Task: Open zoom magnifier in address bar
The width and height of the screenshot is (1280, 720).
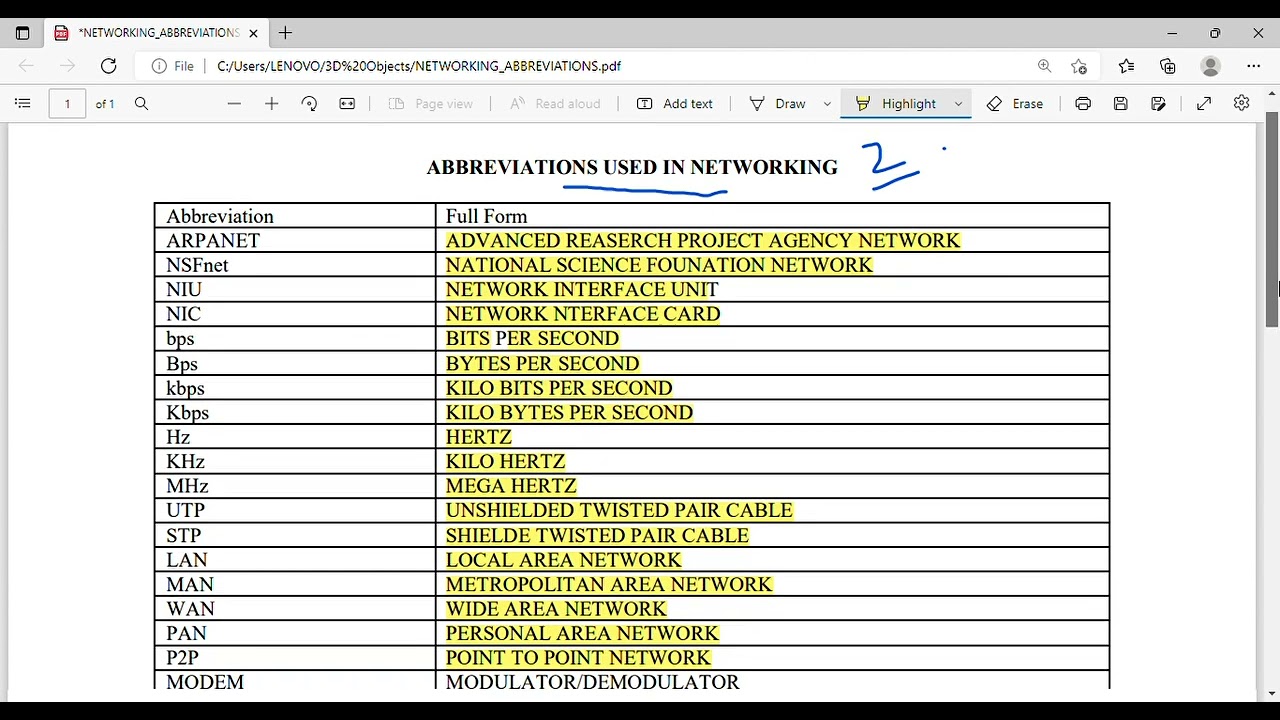Action: (x=1044, y=66)
